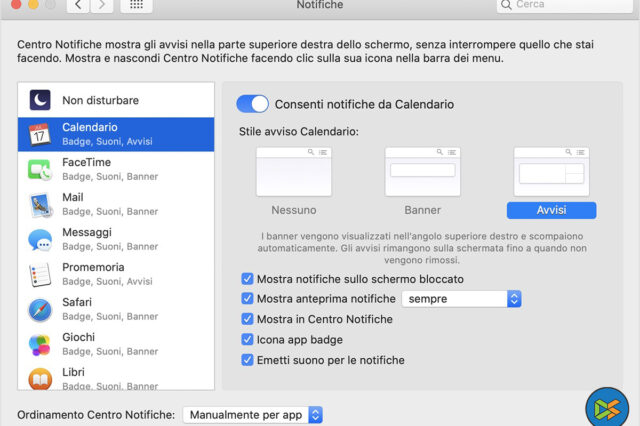Image resolution: width=640 pixels, height=426 pixels.
Task: Choose the Nessuno alert style thumbnail
Action: tap(294, 172)
